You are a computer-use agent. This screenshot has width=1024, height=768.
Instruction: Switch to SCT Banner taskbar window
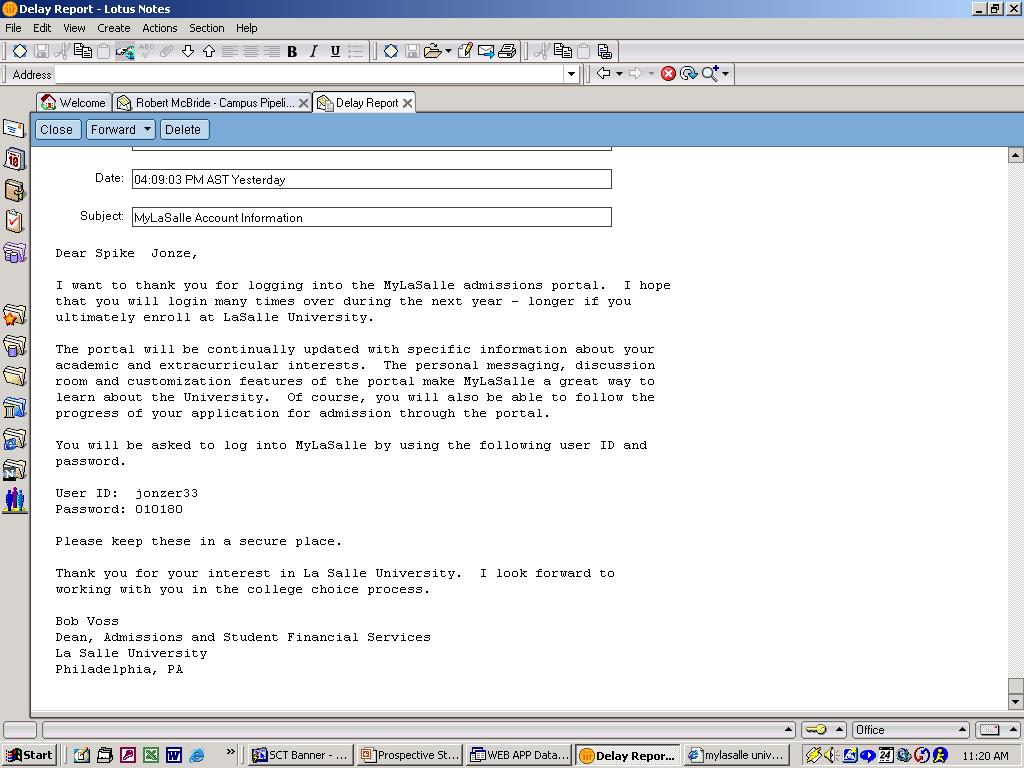coord(301,756)
